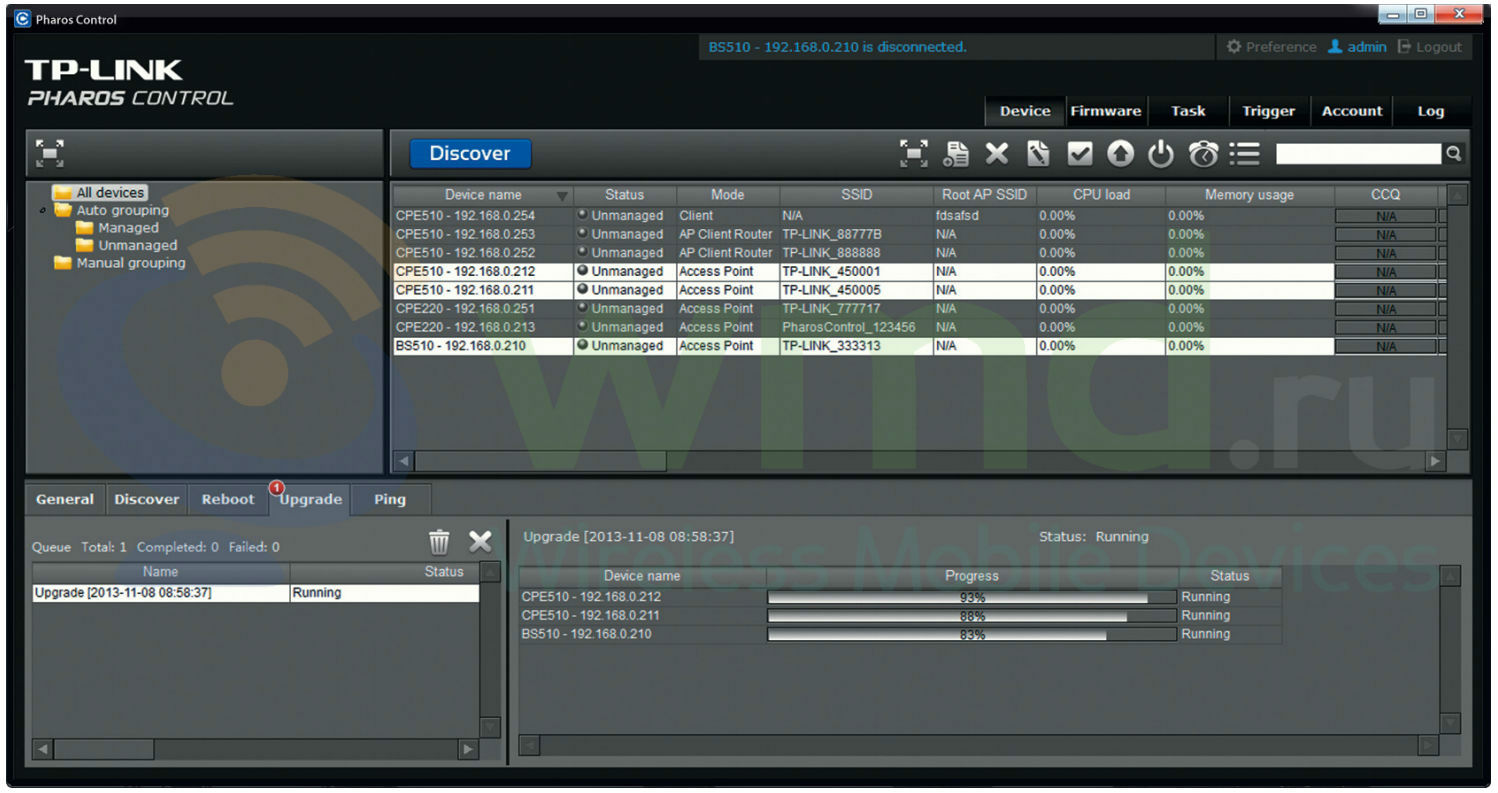Click the 83% progress bar for BS510
Screen dimensions: 1498x793
point(971,634)
